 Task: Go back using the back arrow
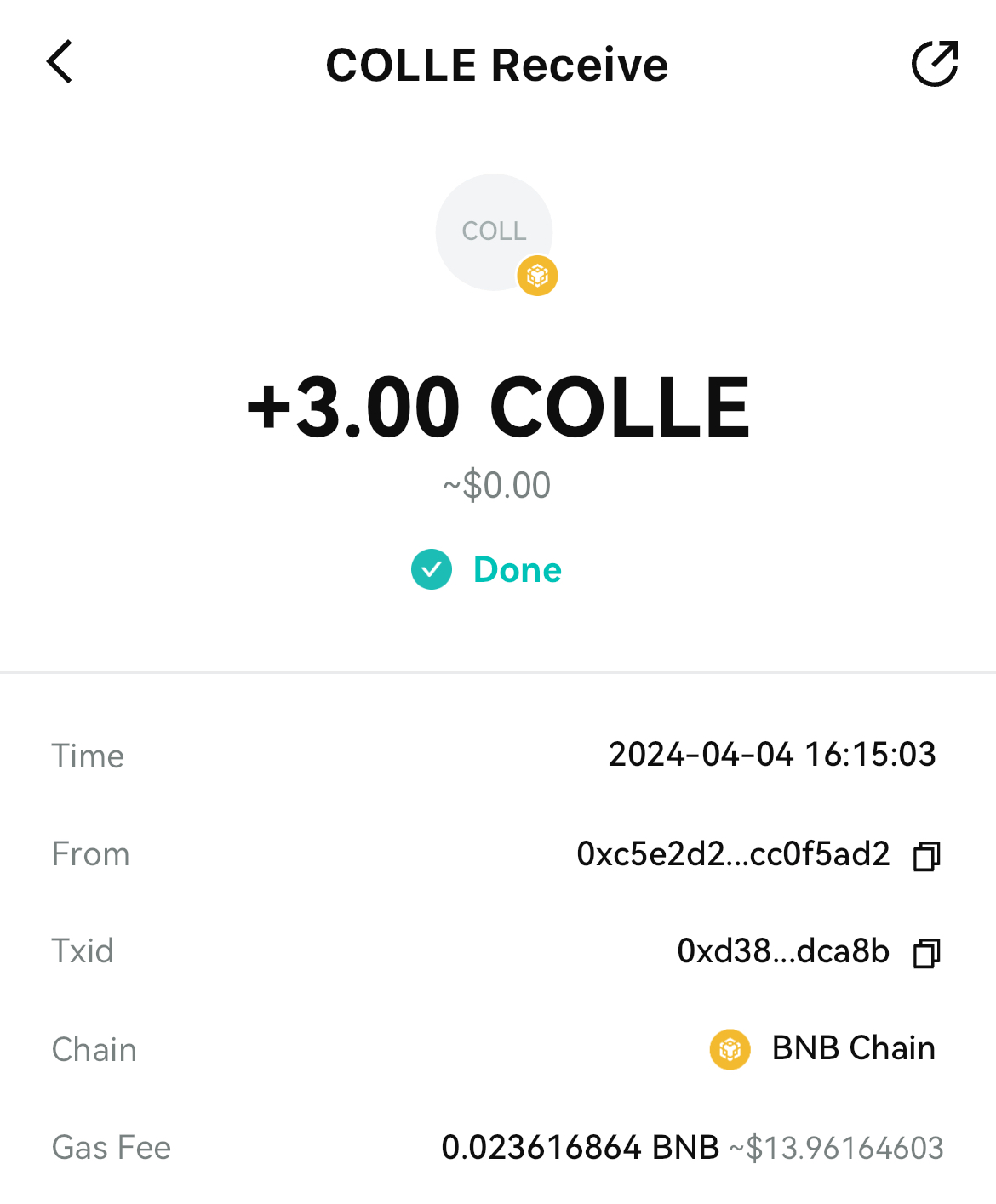pyautogui.click(x=60, y=62)
